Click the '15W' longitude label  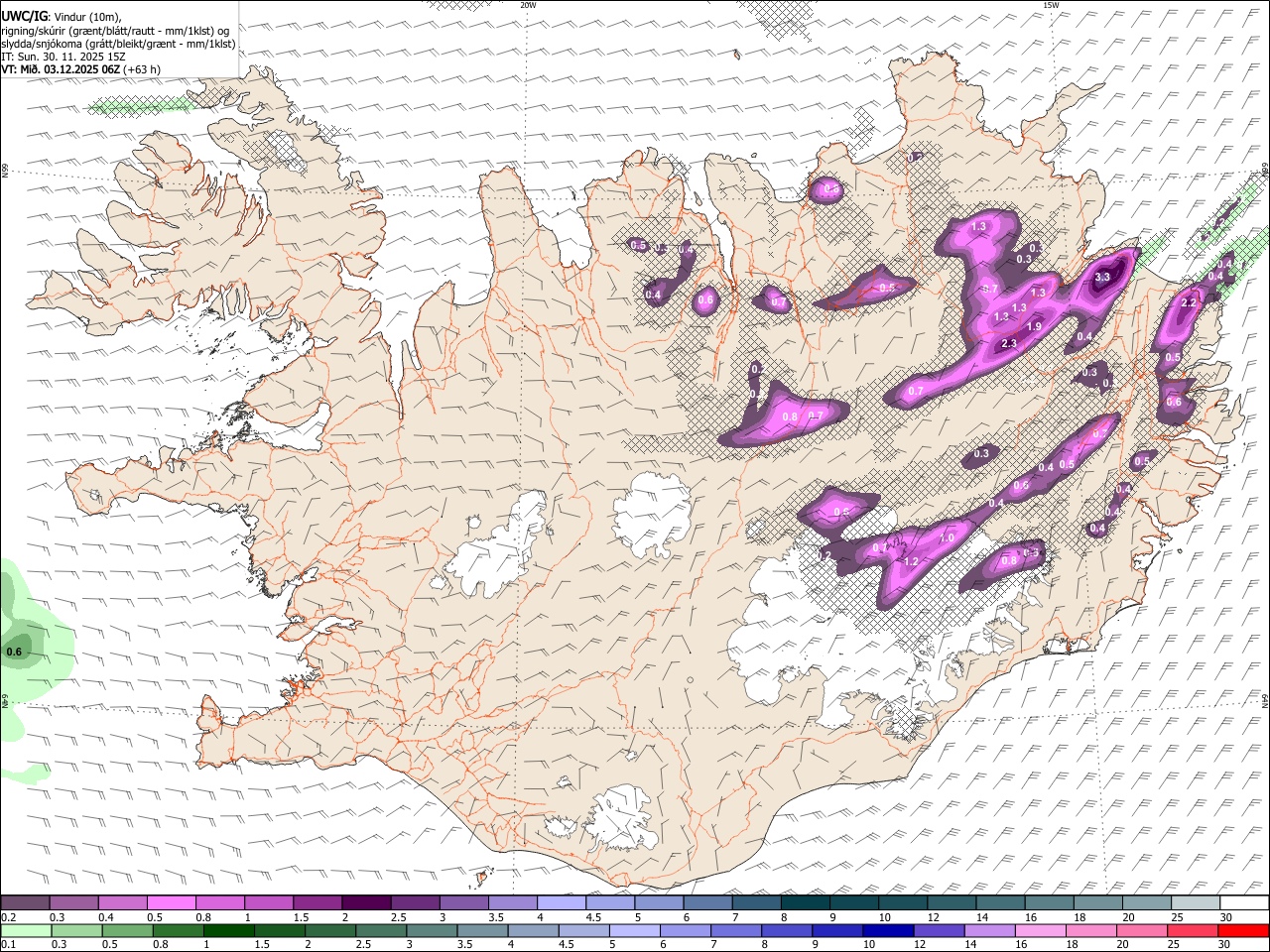pyautogui.click(x=1052, y=5)
